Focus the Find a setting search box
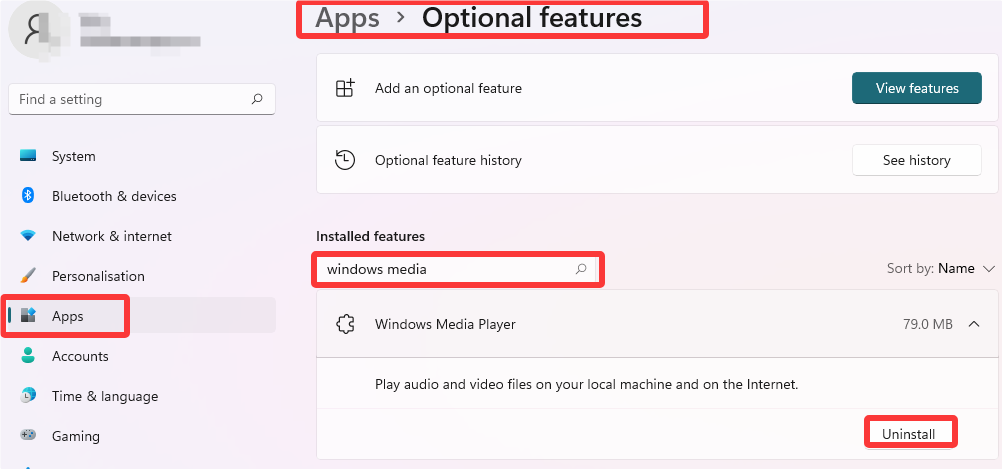This screenshot has width=1002, height=469. pyautogui.click(x=130, y=99)
